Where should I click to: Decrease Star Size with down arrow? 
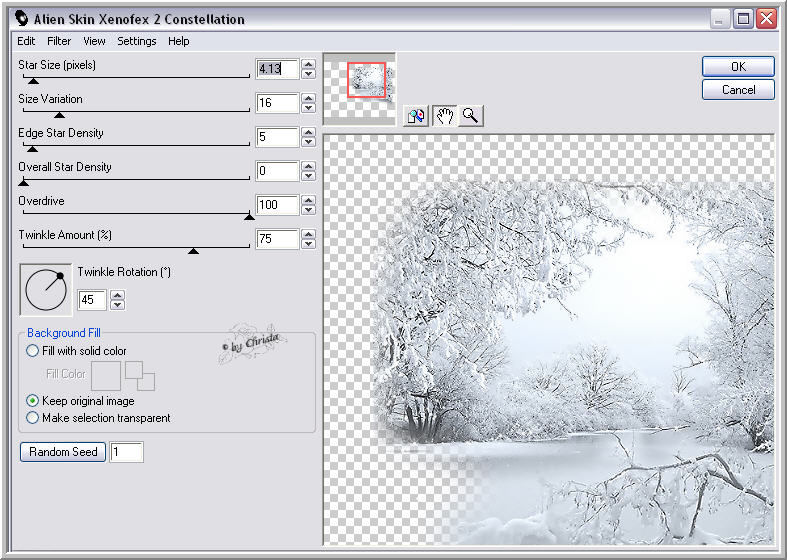coord(309,74)
